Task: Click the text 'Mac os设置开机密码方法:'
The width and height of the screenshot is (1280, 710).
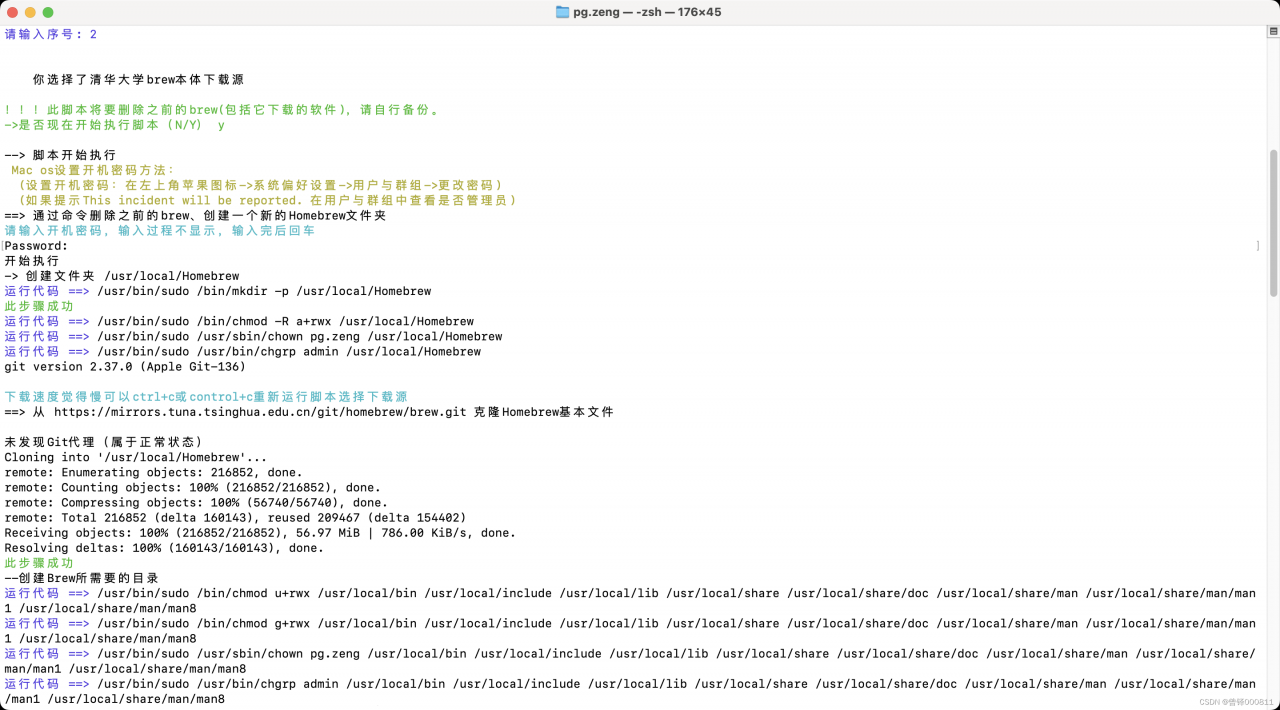Action: (93, 170)
